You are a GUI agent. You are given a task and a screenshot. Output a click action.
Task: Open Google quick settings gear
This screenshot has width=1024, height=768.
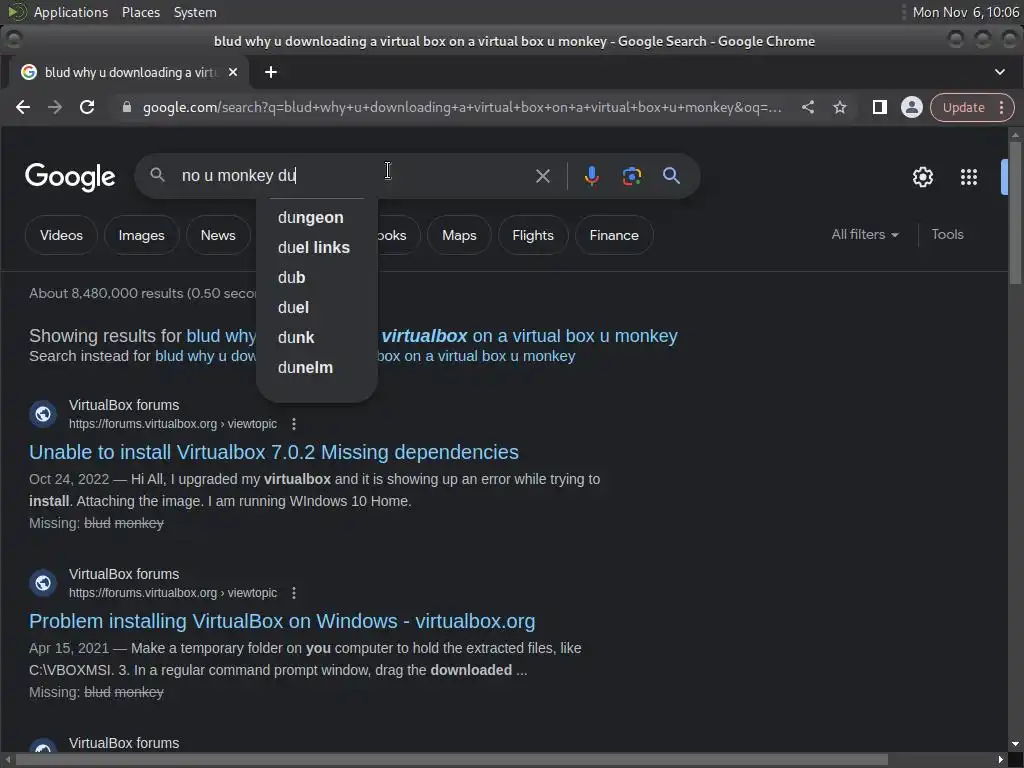(923, 177)
